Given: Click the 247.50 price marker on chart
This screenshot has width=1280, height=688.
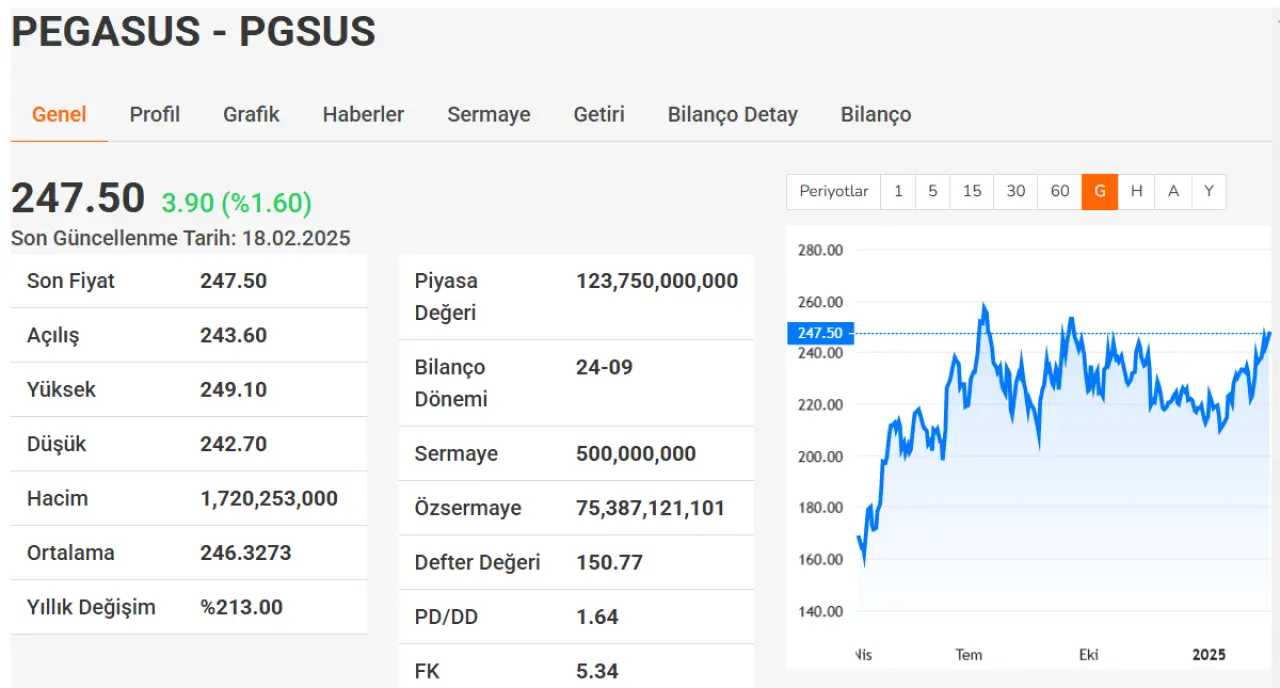Looking at the screenshot, I should pos(820,333).
